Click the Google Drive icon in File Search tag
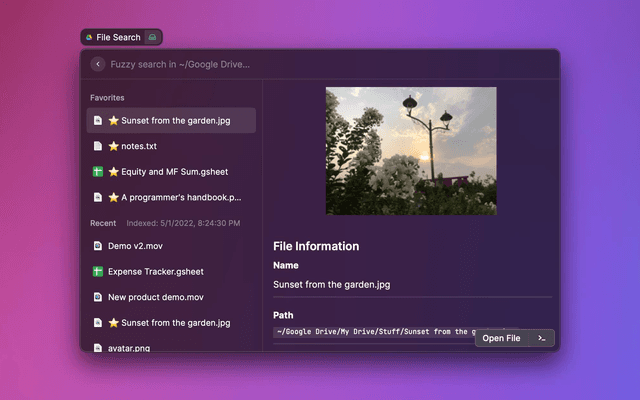Image resolution: width=640 pixels, height=400 pixels. (x=89, y=37)
